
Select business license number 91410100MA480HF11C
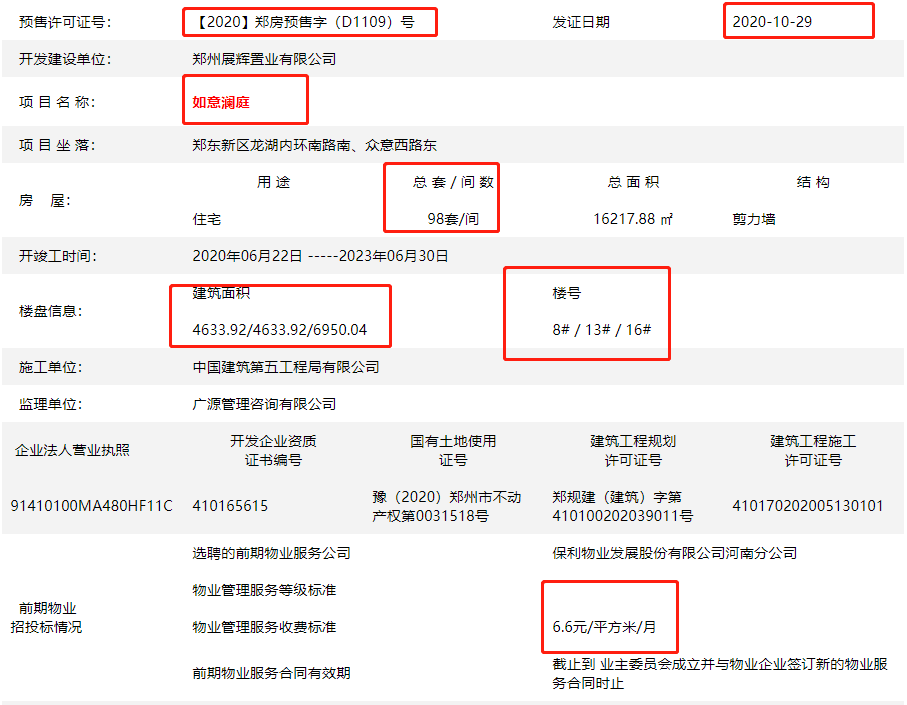click(91, 506)
